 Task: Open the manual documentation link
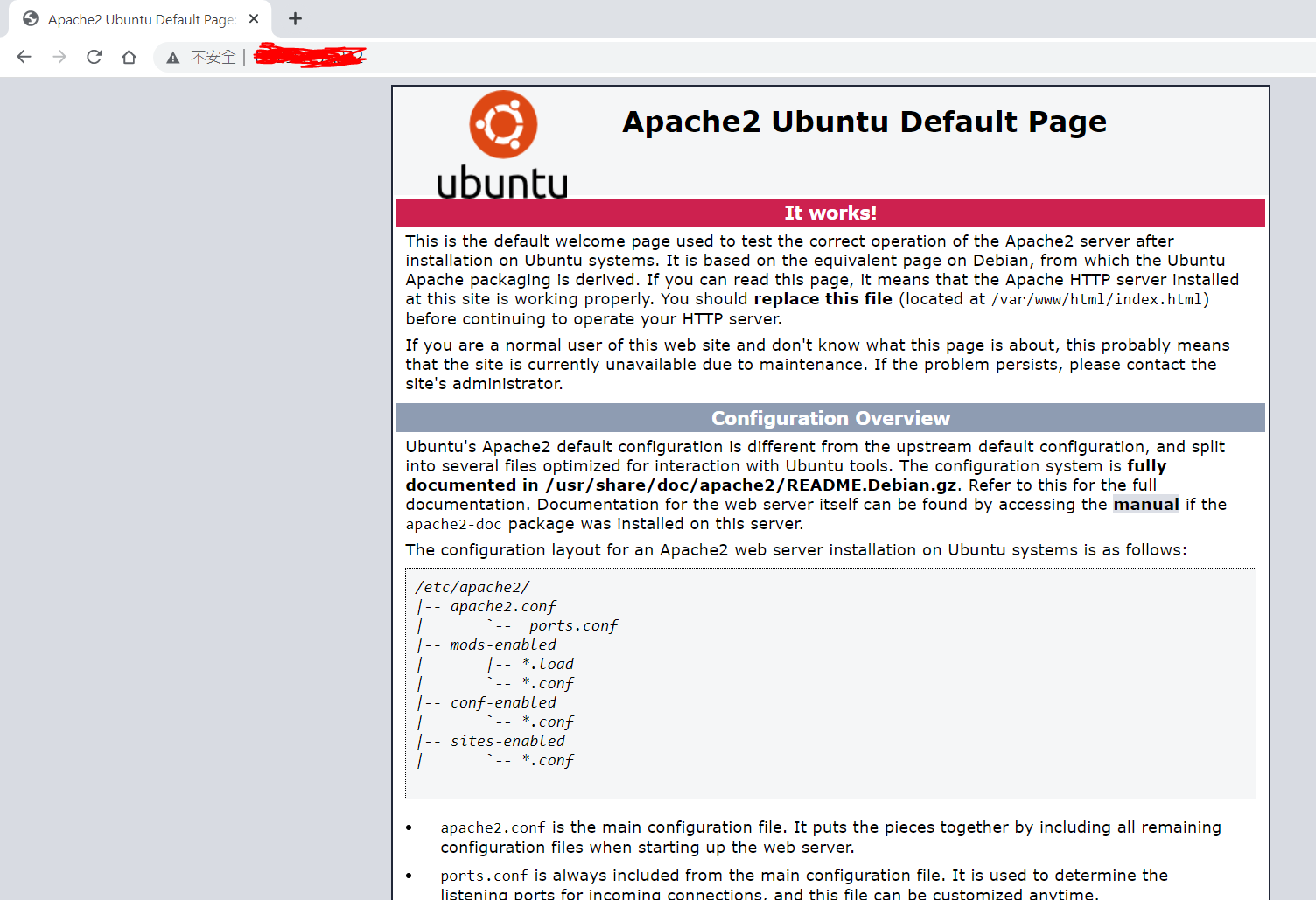coord(1146,505)
